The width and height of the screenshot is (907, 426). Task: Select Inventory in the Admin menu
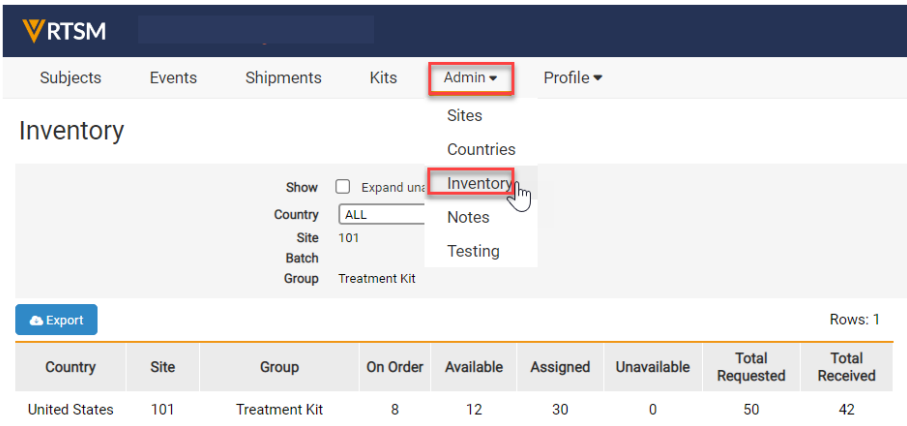point(479,184)
